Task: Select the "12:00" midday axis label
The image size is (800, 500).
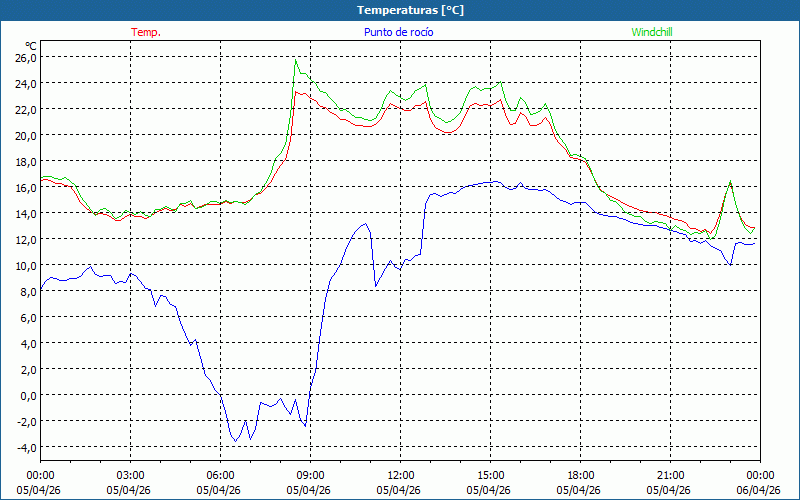Action: pyautogui.click(x=400, y=475)
